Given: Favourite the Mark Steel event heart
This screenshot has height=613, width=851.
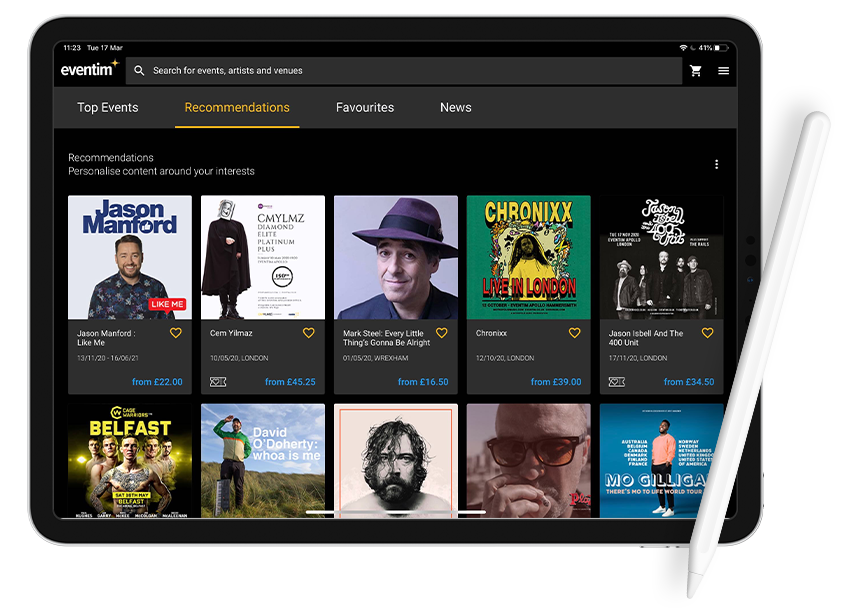Looking at the screenshot, I should [x=442, y=333].
